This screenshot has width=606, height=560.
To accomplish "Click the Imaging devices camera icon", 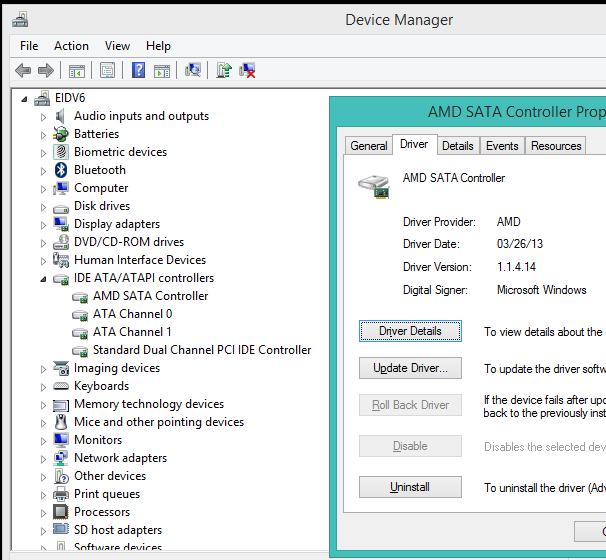I will point(61,368).
